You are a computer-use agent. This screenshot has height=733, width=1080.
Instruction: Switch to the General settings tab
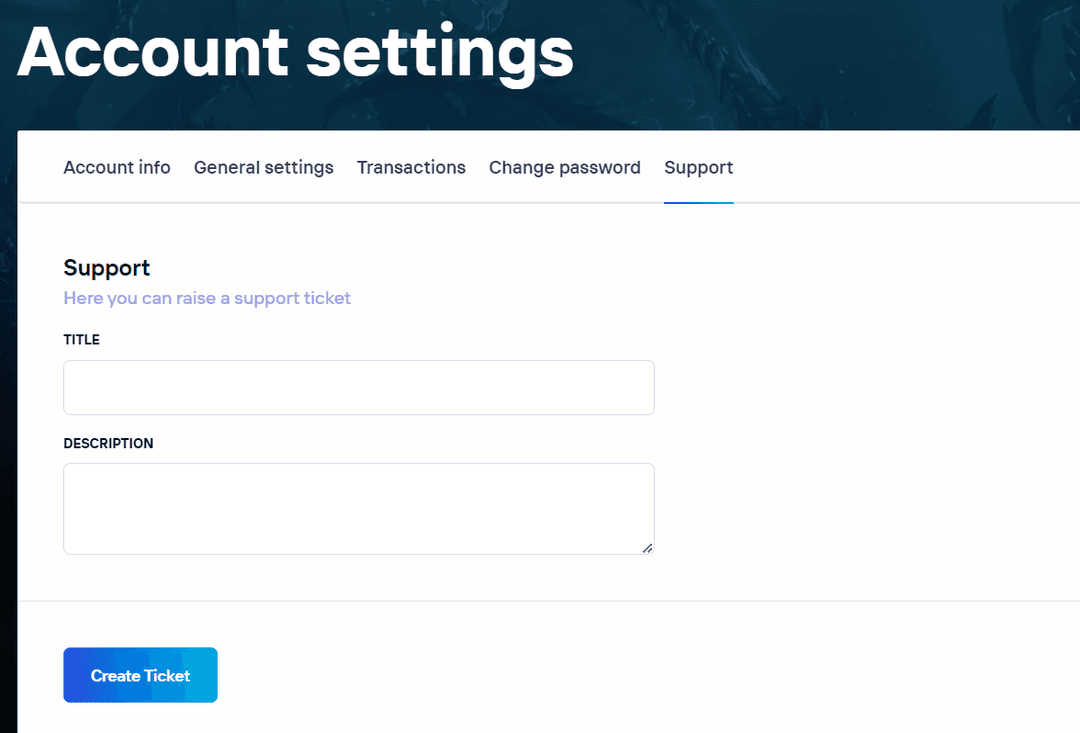click(x=263, y=168)
